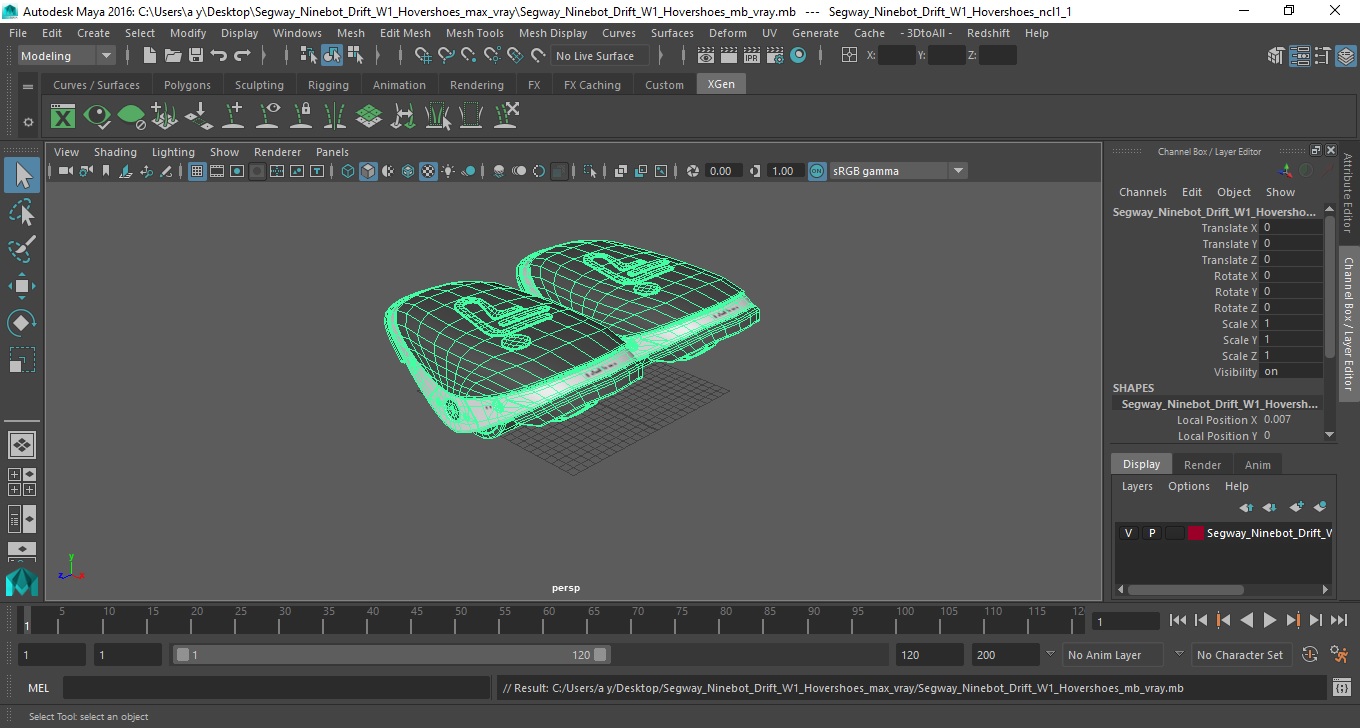1360x728 pixels.
Task: Open the sRGB gamma dropdown
Action: coord(898,171)
